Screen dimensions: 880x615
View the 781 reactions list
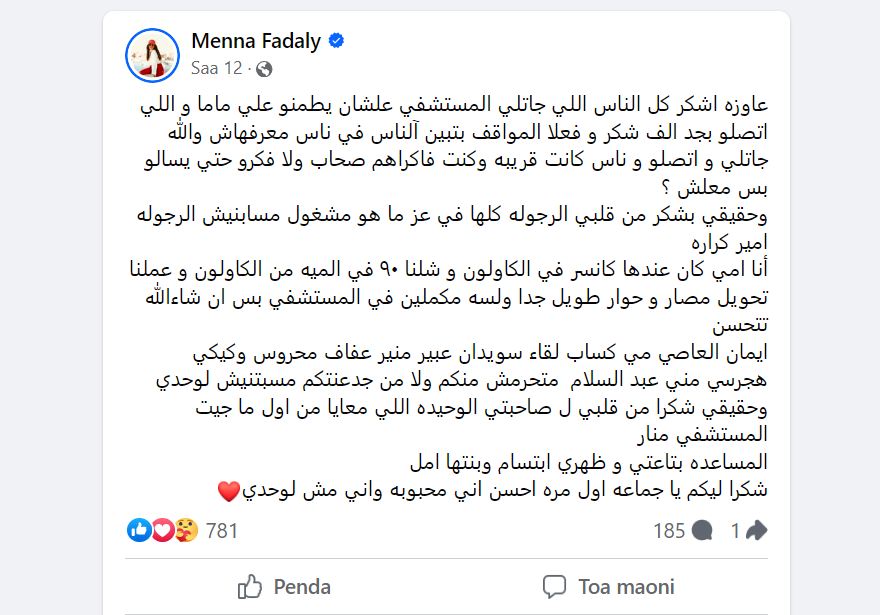[x=222, y=531]
